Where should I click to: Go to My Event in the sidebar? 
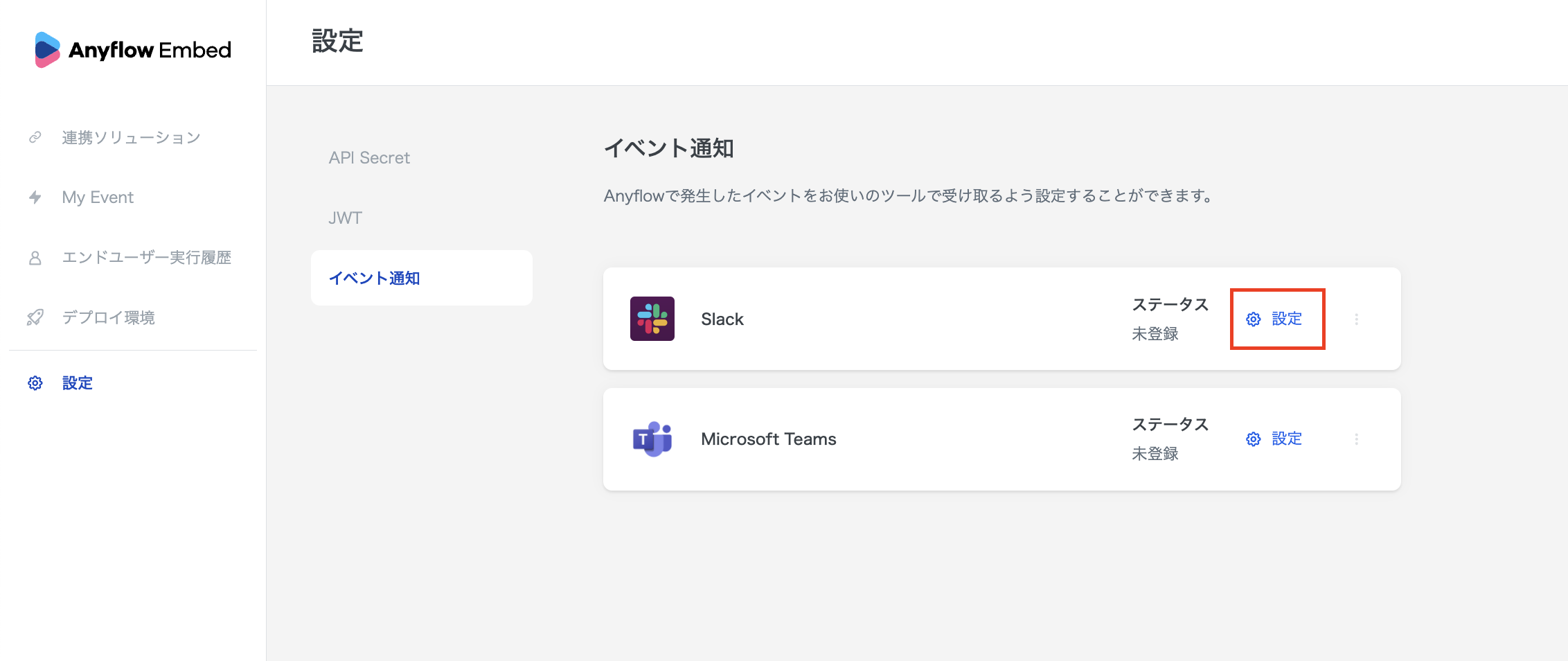98,197
